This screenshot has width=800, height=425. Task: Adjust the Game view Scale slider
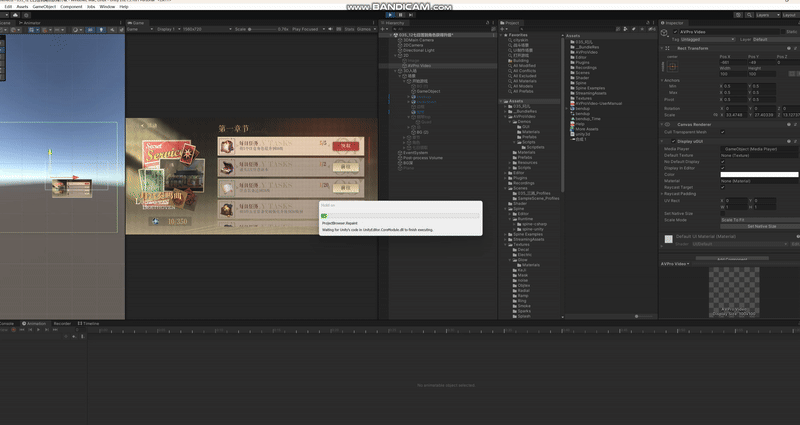(x=262, y=30)
